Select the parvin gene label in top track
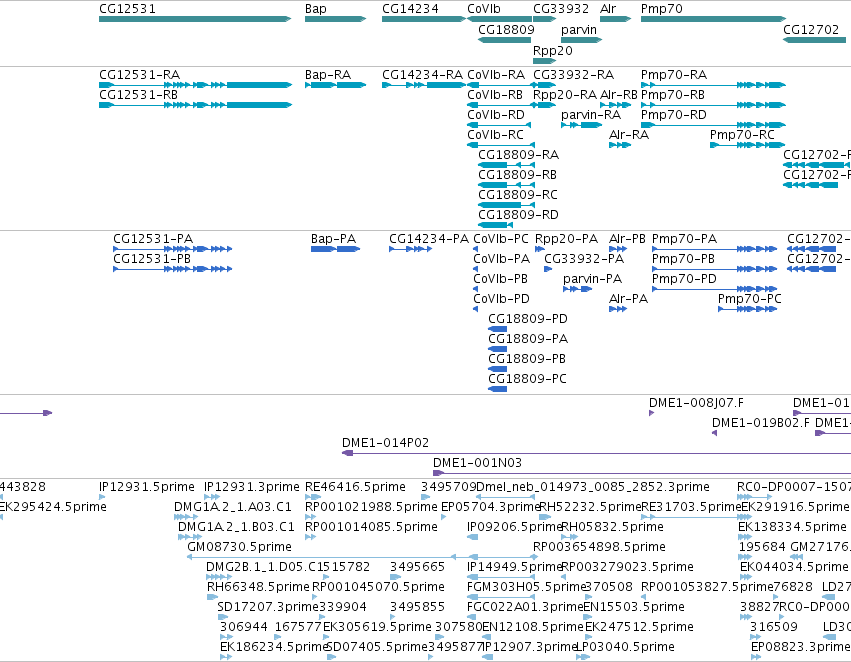The image size is (851, 662). (x=579, y=29)
